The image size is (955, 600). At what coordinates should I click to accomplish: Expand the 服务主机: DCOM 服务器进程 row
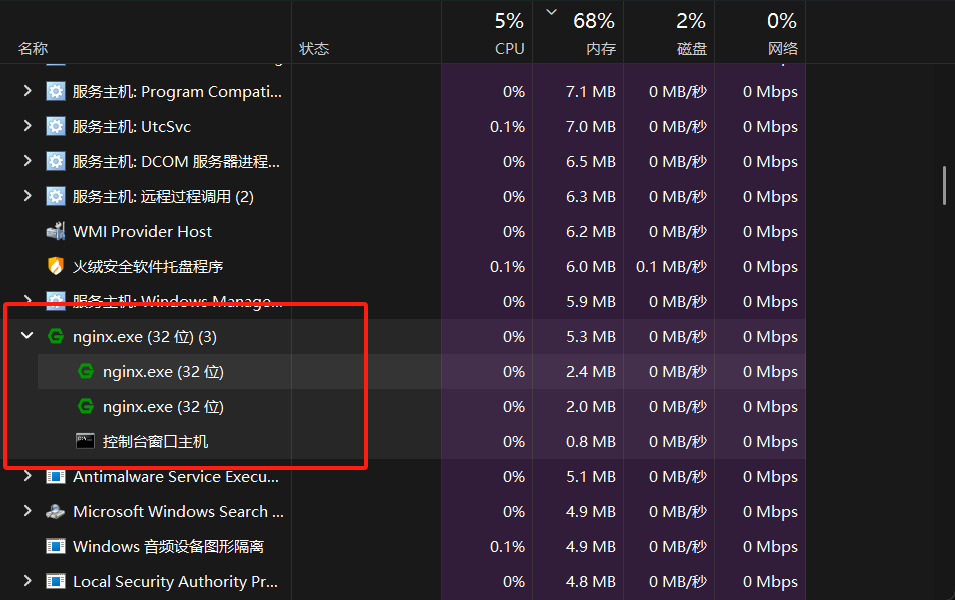(27, 161)
